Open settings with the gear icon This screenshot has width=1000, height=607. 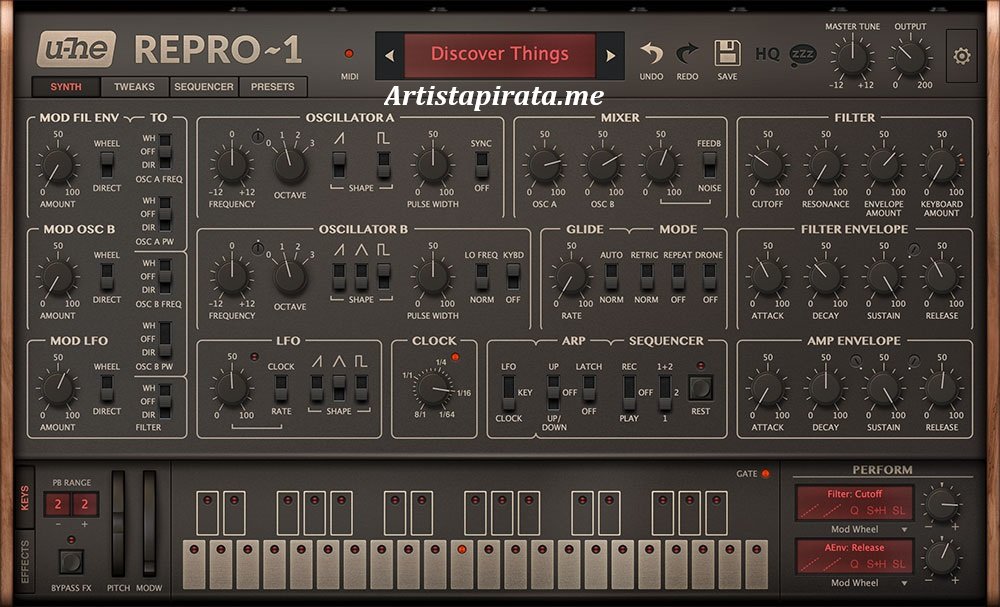(962, 56)
